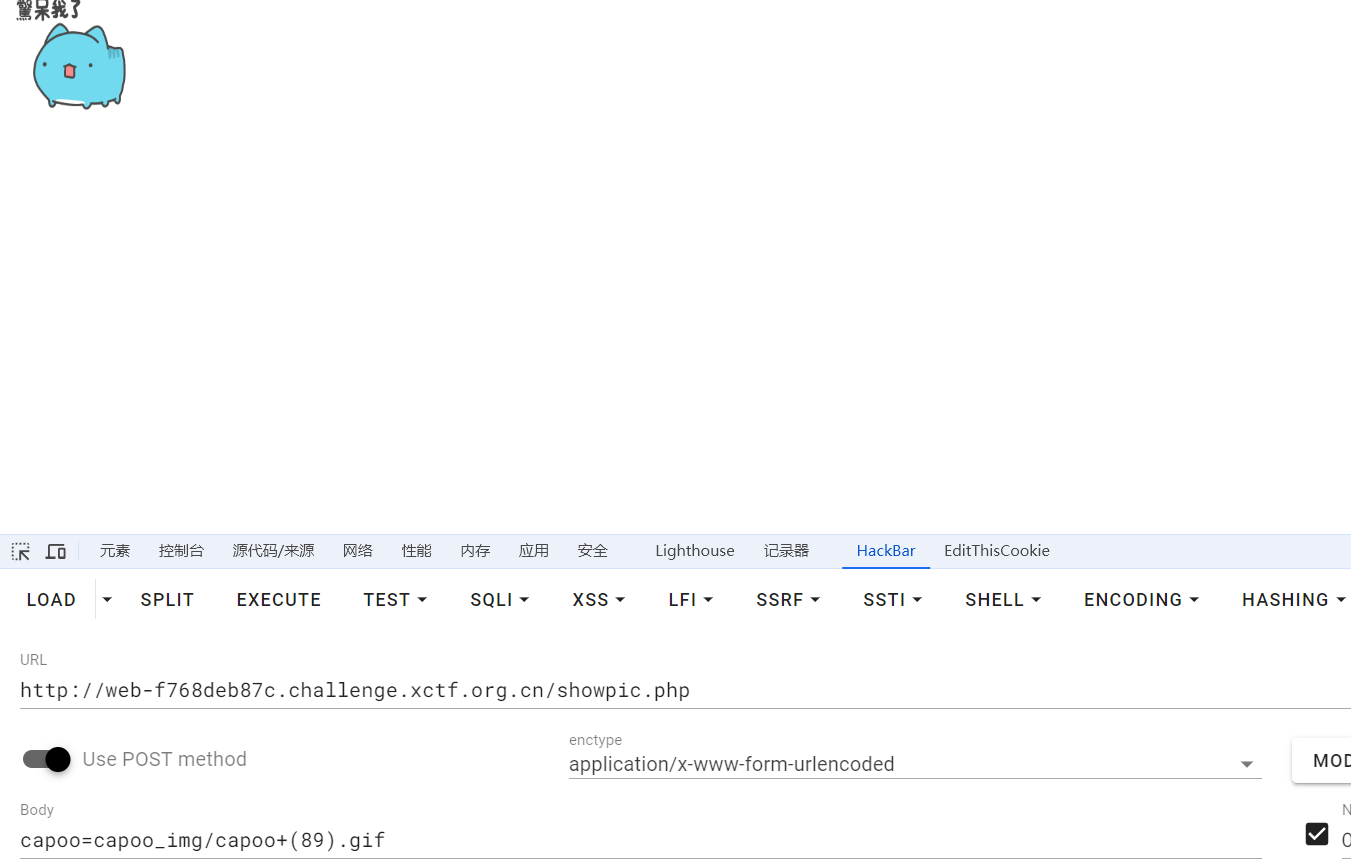The image size is (1351, 866).
Task: Click the EXECUTE button
Action: (x=279, y=600)
